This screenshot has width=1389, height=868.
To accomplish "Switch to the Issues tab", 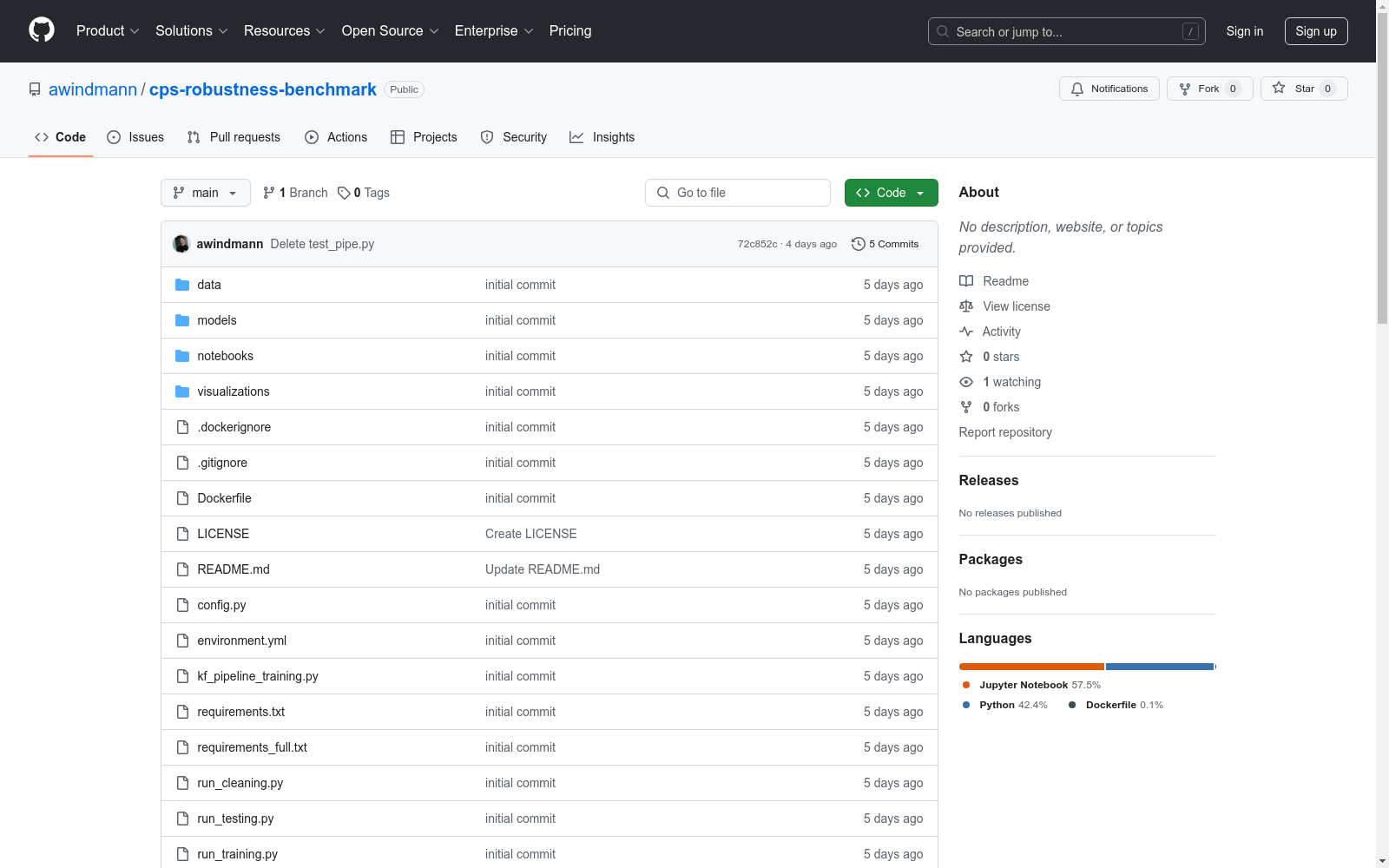I will (135, 137).
